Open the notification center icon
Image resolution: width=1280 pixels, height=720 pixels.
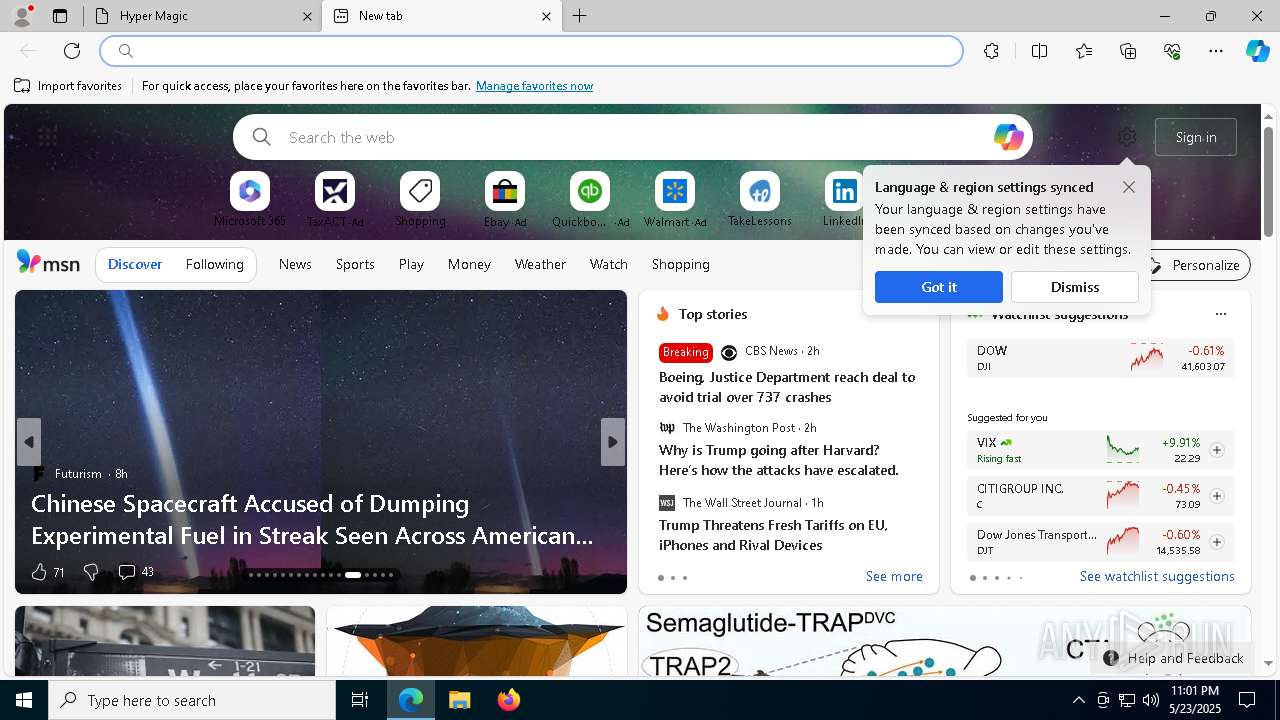(1247, 700)
